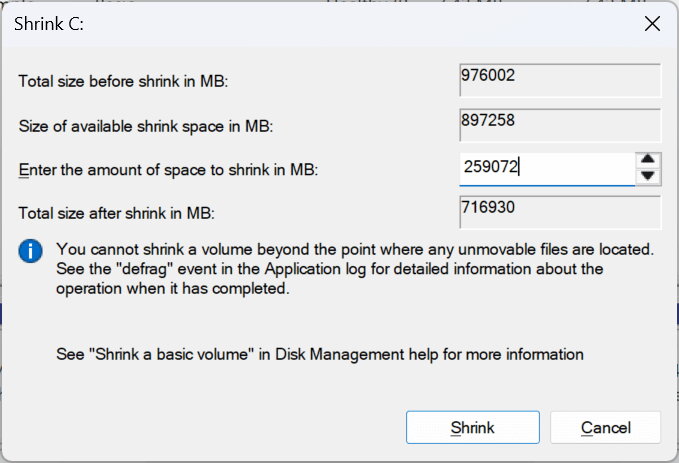Click the 'Shrink C:' dialog title

point(48,24)
